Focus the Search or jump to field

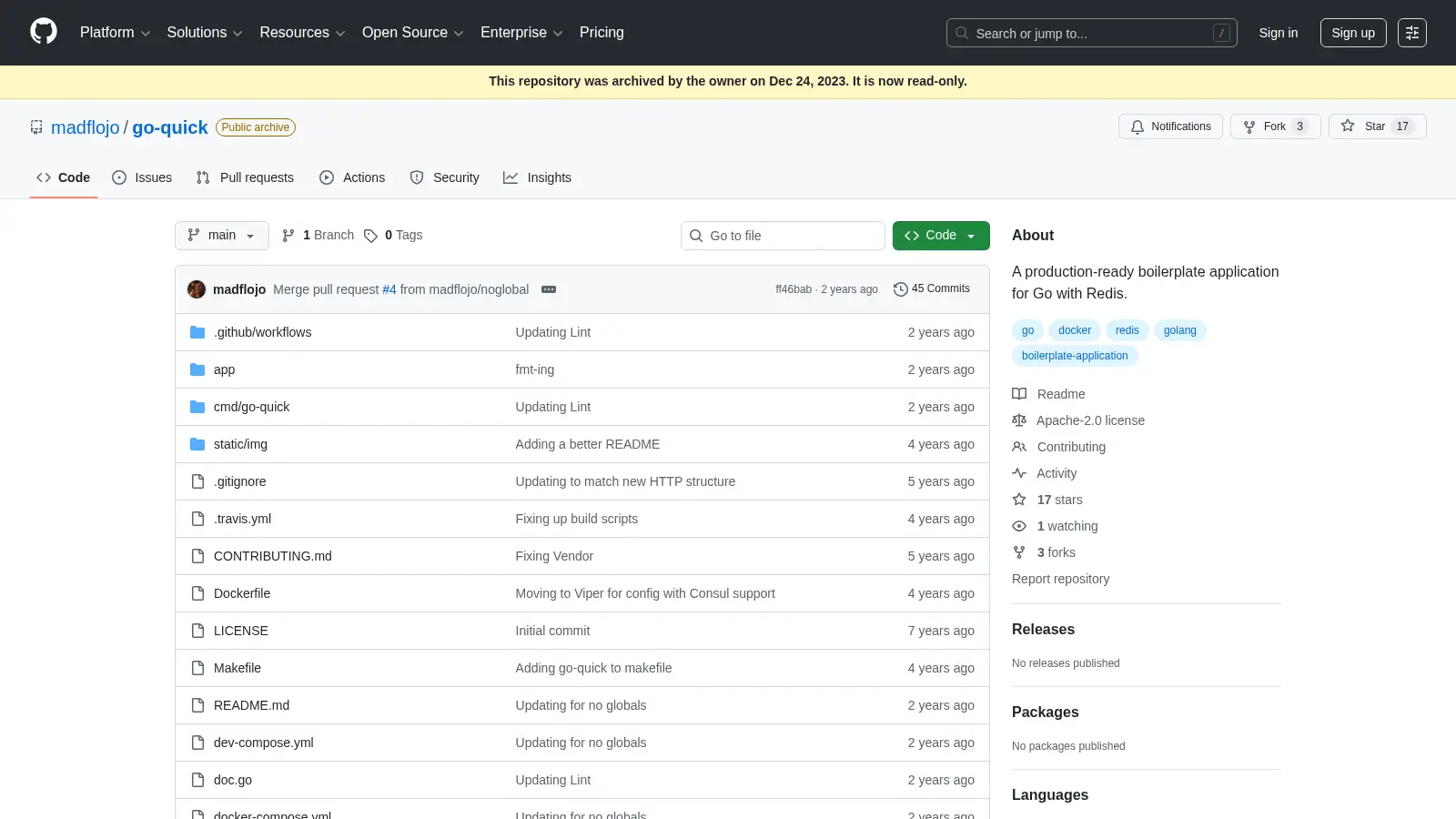point(1091,33)
